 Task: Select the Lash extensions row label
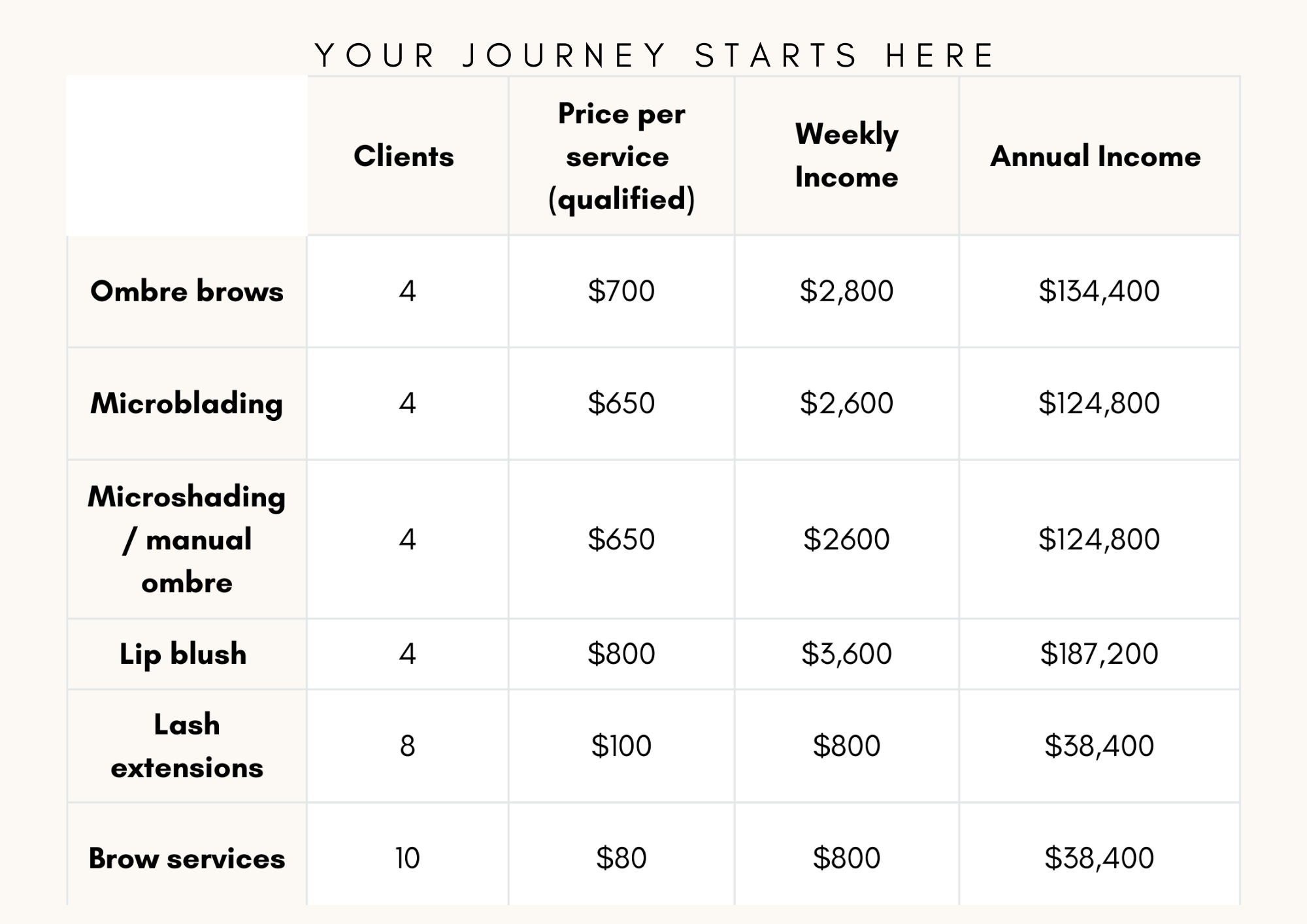pos(187,746)
